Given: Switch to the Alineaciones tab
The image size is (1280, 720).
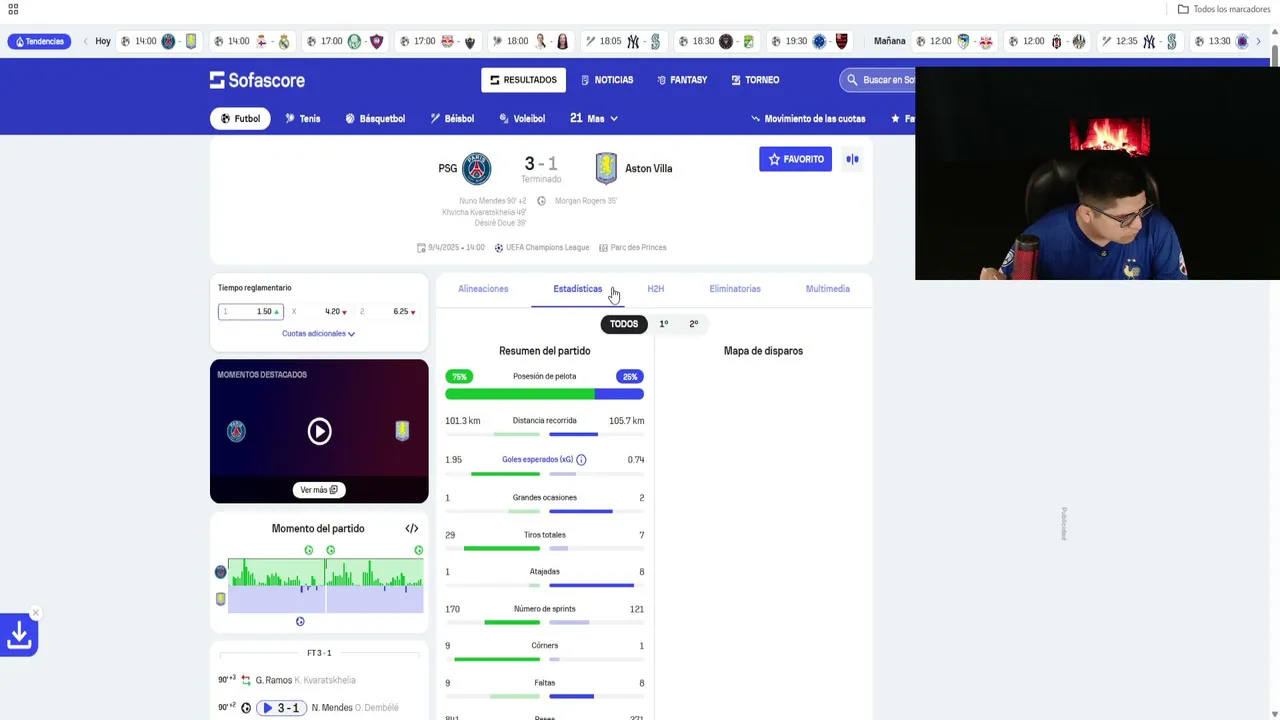Looking at the screenshot, I should click(483, 289).
